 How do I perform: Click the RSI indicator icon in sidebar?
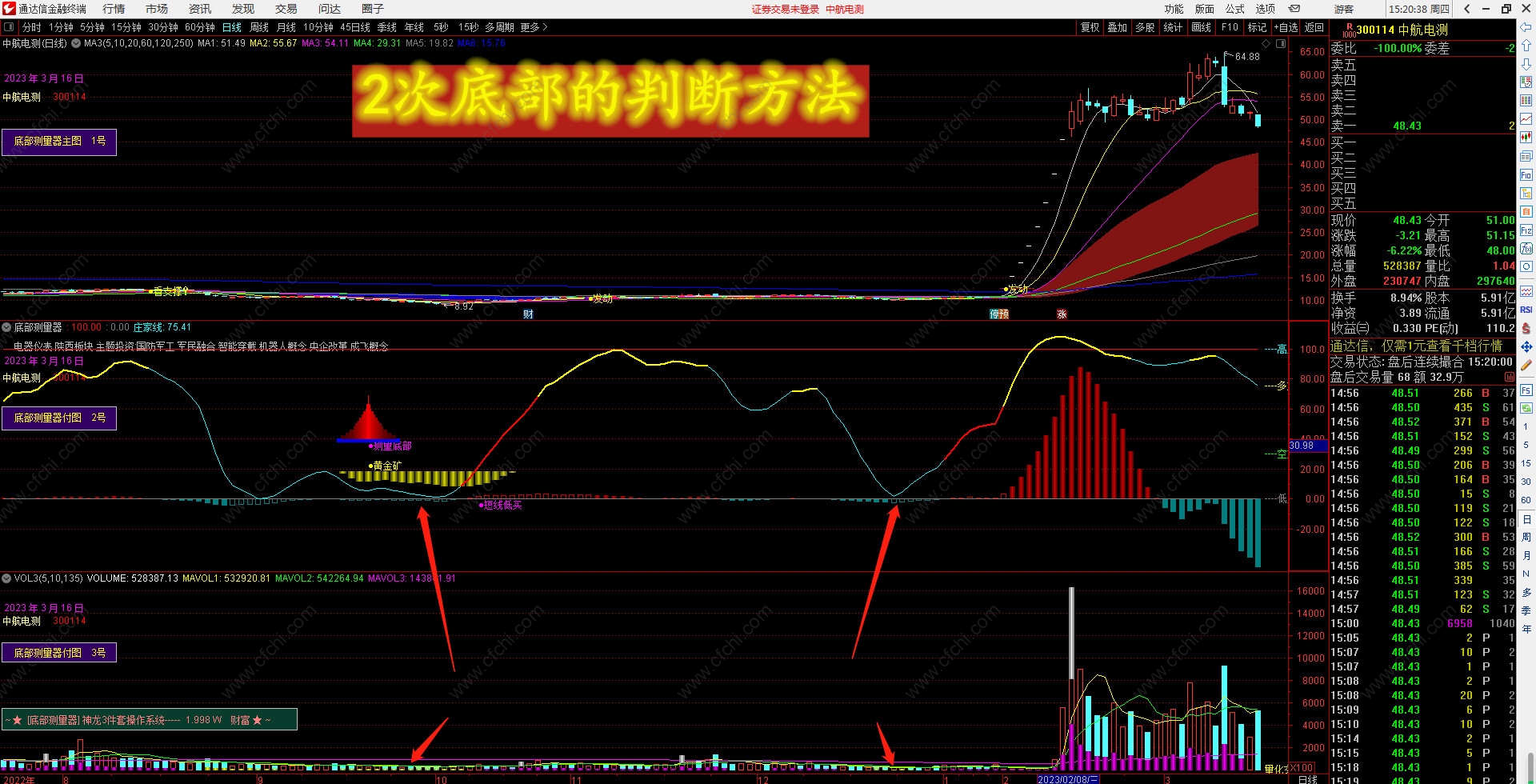tap(1526, 310)
